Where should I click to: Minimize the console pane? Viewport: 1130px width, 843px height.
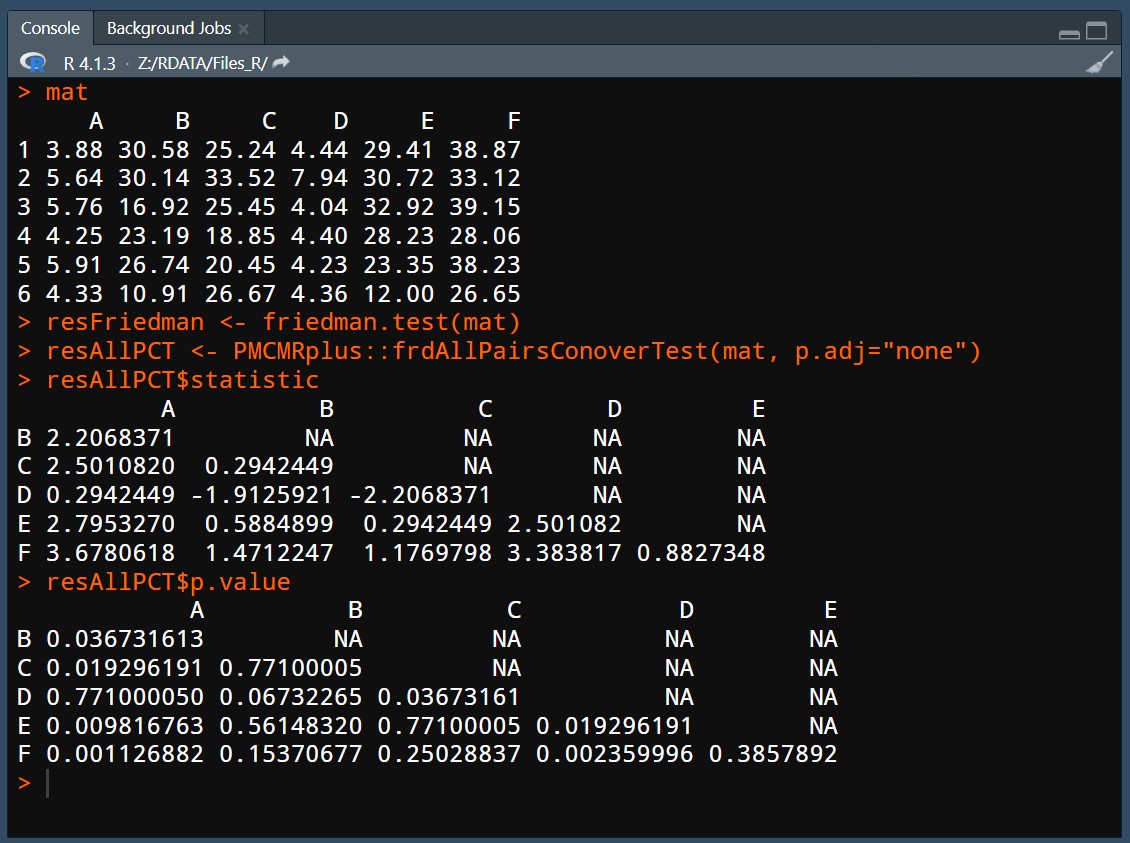click(x=1069, y=33)
